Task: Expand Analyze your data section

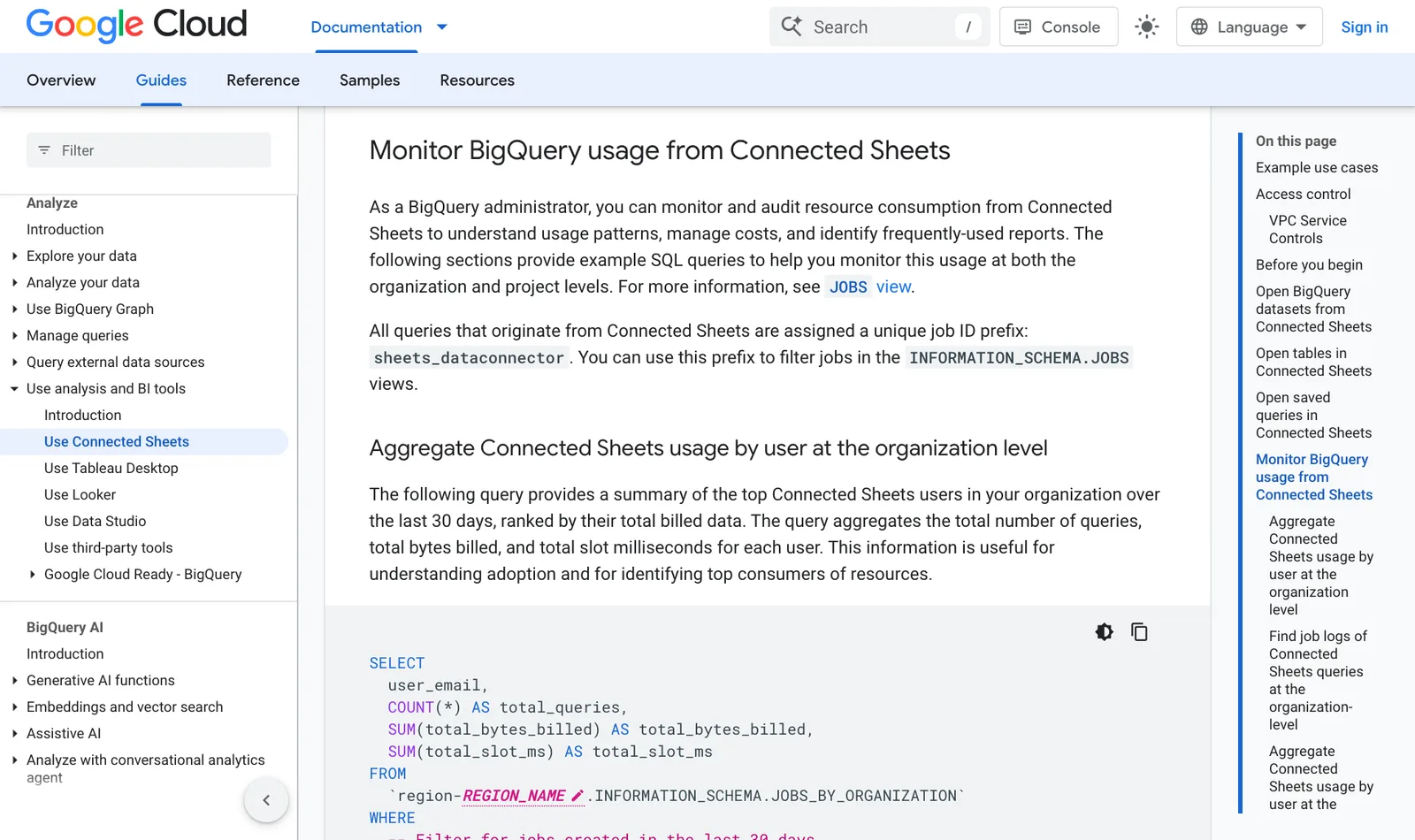Action: (15, 283)
